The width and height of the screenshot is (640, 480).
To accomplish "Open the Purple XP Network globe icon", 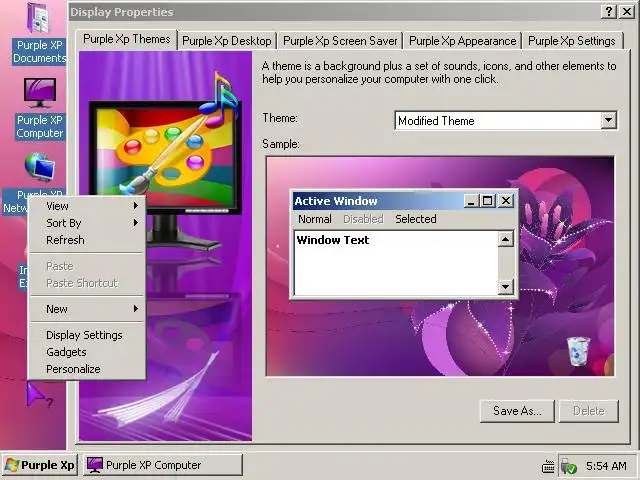I will tap(40, 167).
